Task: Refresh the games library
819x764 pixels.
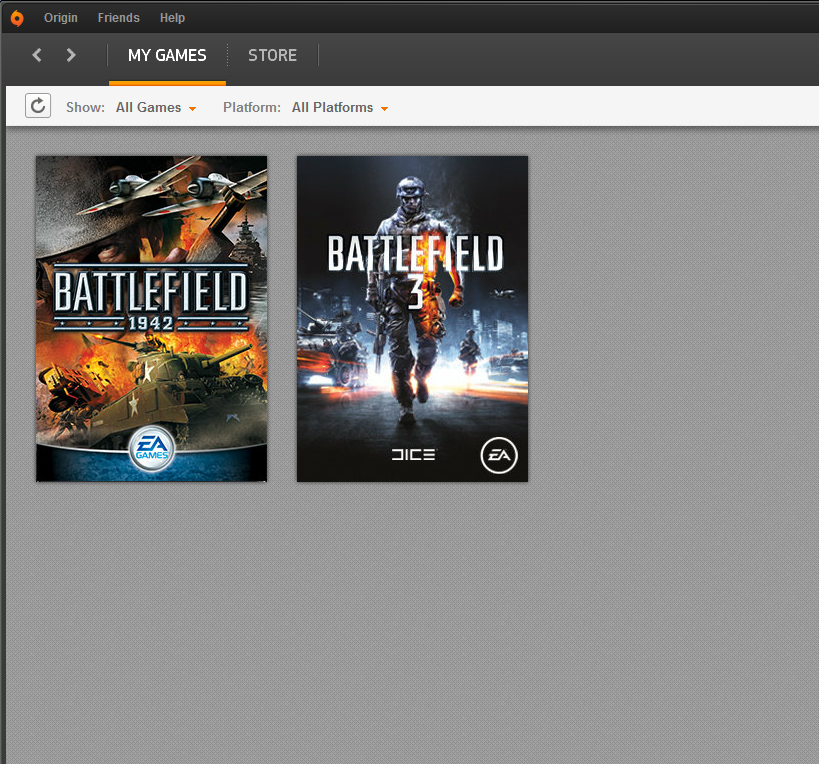Action: pos(38,105)
